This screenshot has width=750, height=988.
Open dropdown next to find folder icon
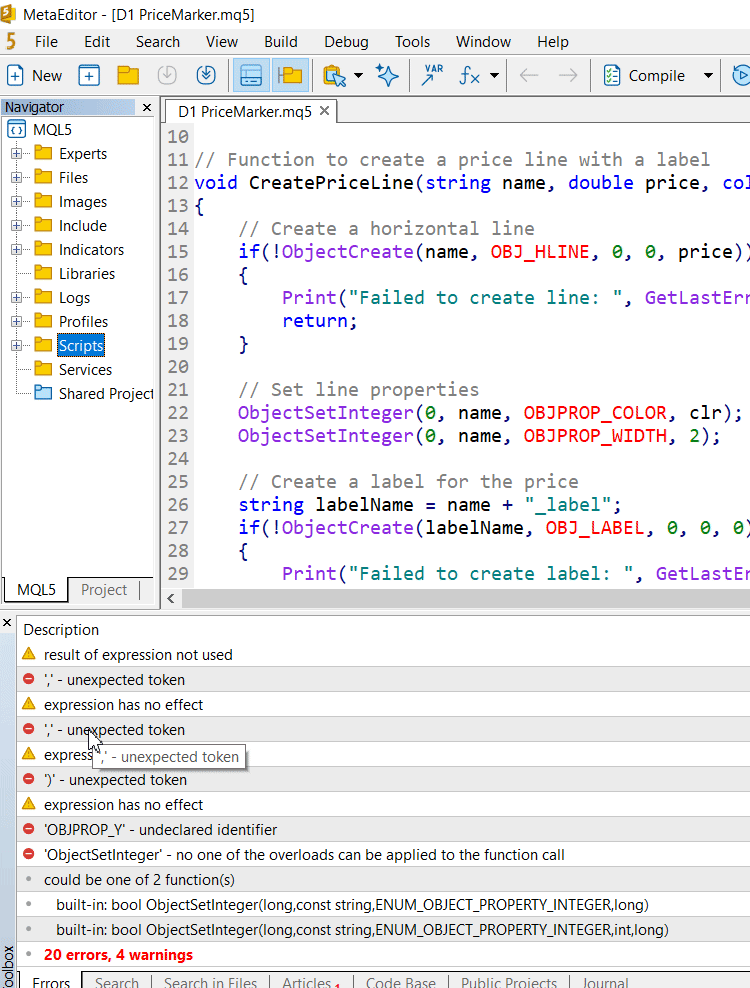pyautogui.click(x=359, y=76)
